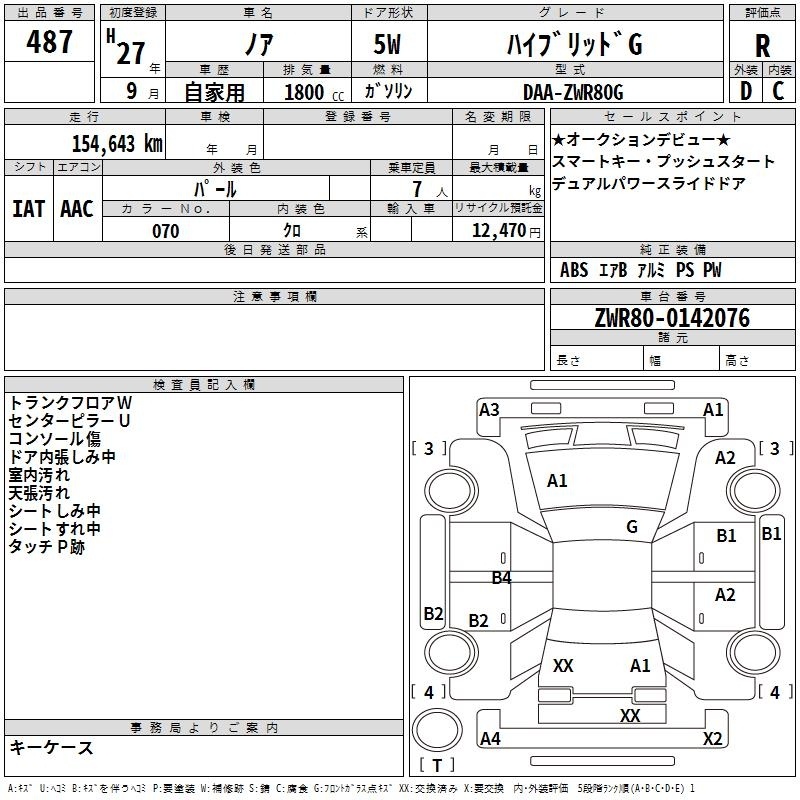Click interior grade letter C
The width and height of the screenshot is (800, 800).
778,91
